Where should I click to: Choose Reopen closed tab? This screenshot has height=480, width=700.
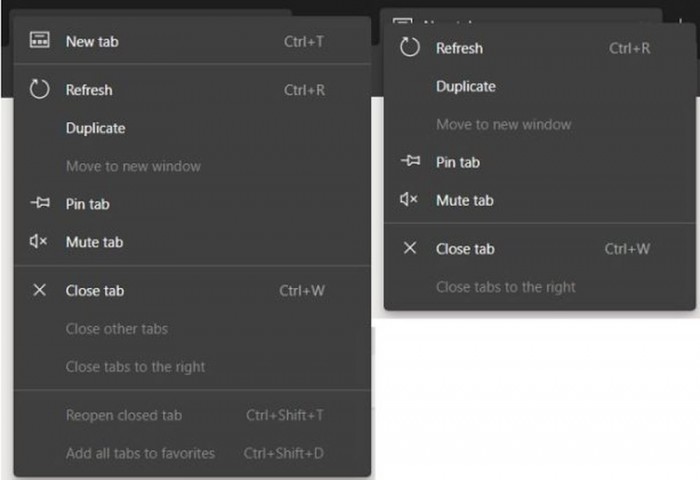tap(124, 415)
